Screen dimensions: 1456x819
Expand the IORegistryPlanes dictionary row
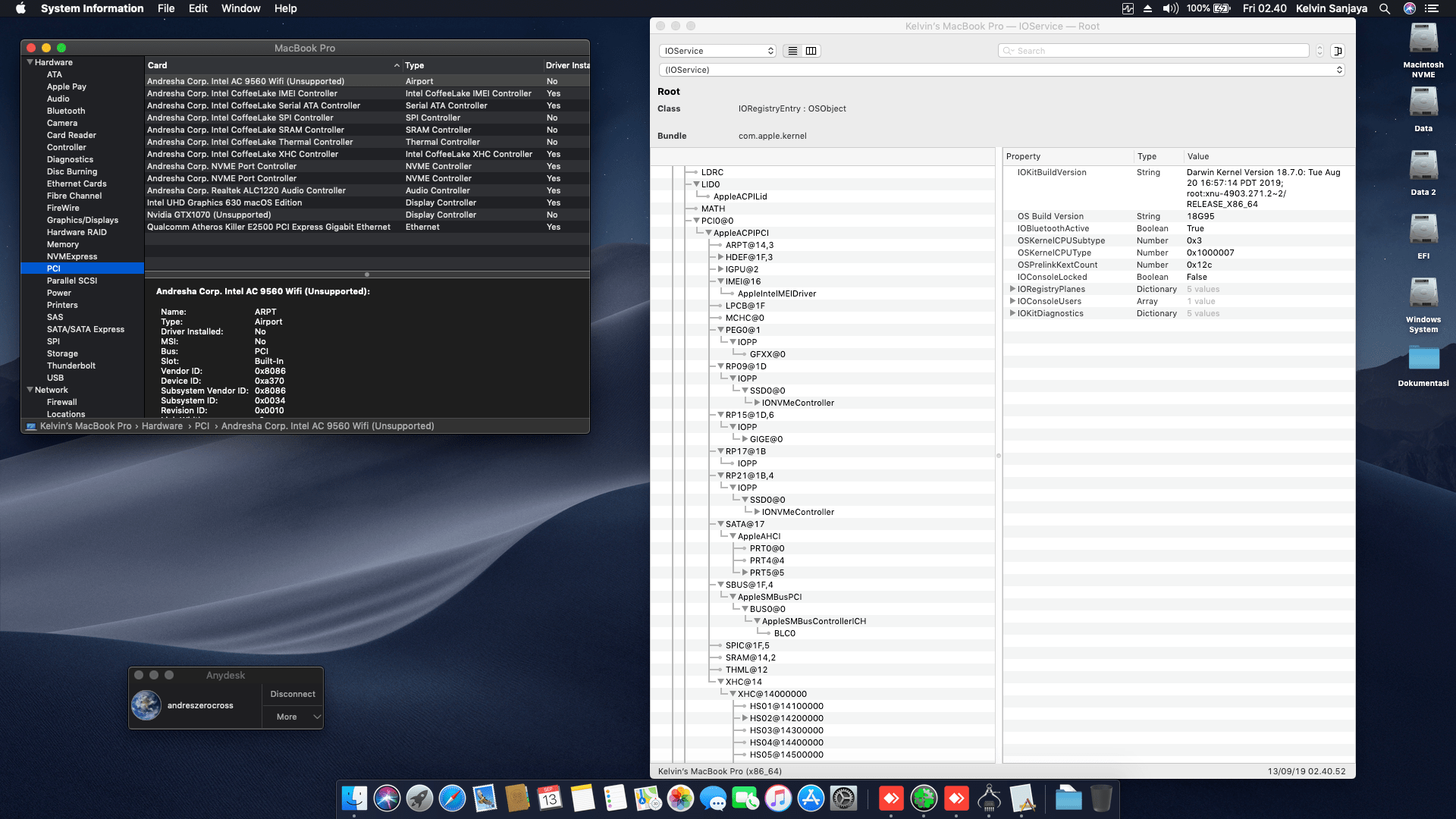tap(1012, 289)
